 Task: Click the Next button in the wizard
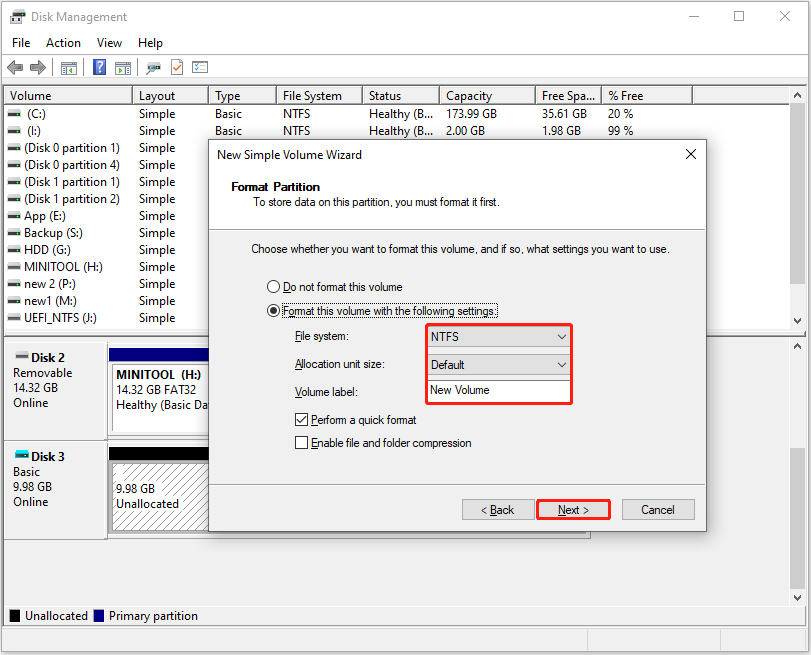tap(573, 509)
